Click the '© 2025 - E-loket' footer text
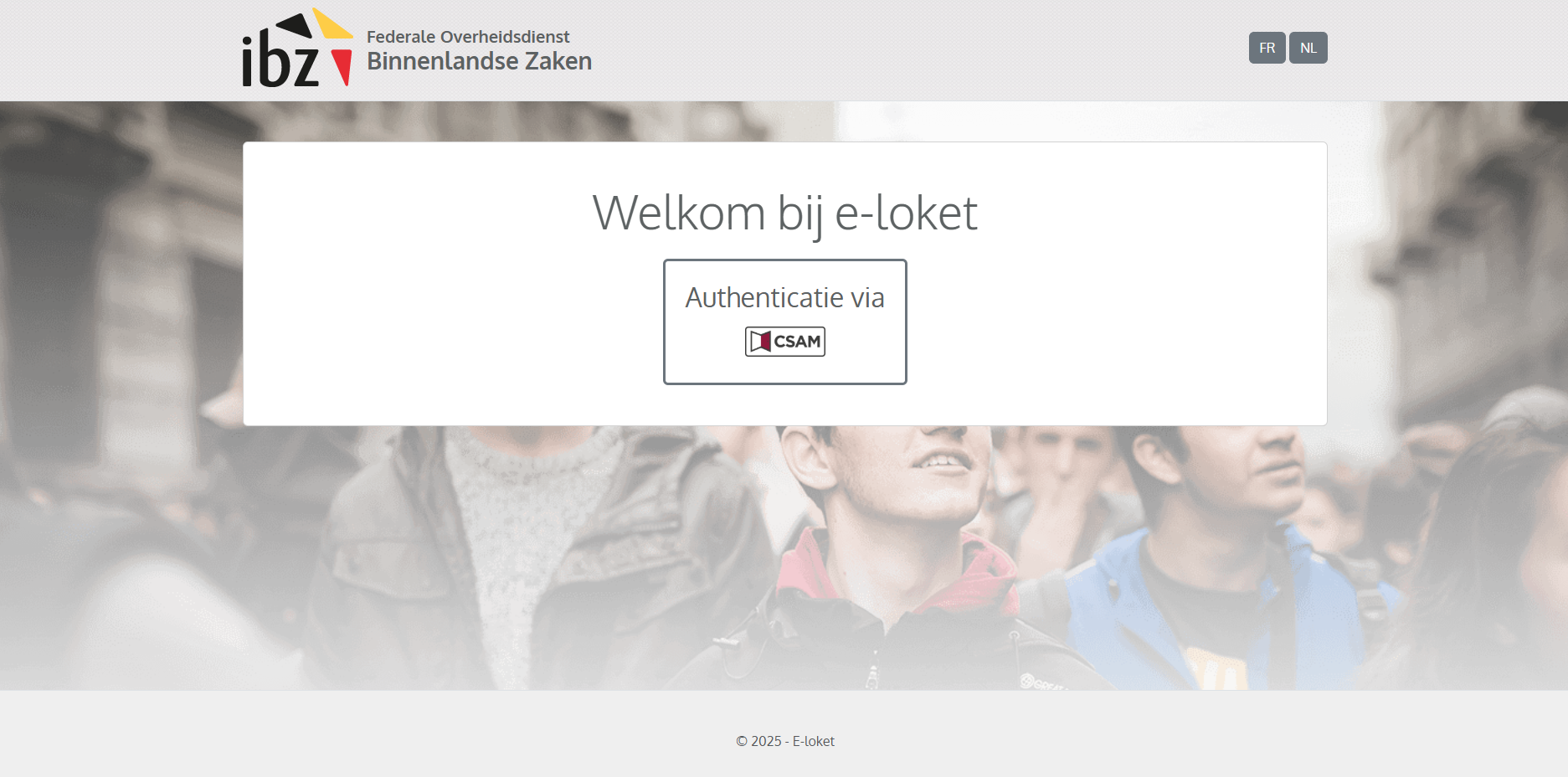This screenshot has width=1568, height=777. pyautogui.click(x=785, y=741)
